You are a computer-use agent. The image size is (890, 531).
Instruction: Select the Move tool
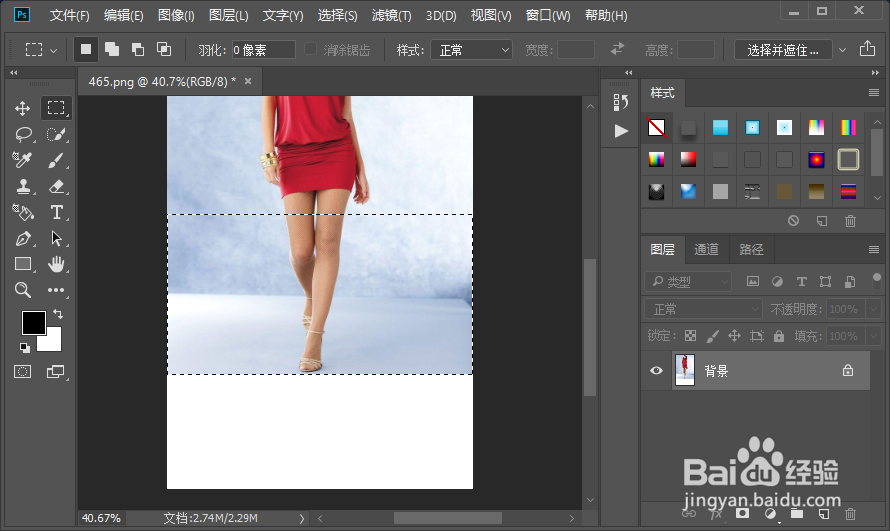point(23,108)
